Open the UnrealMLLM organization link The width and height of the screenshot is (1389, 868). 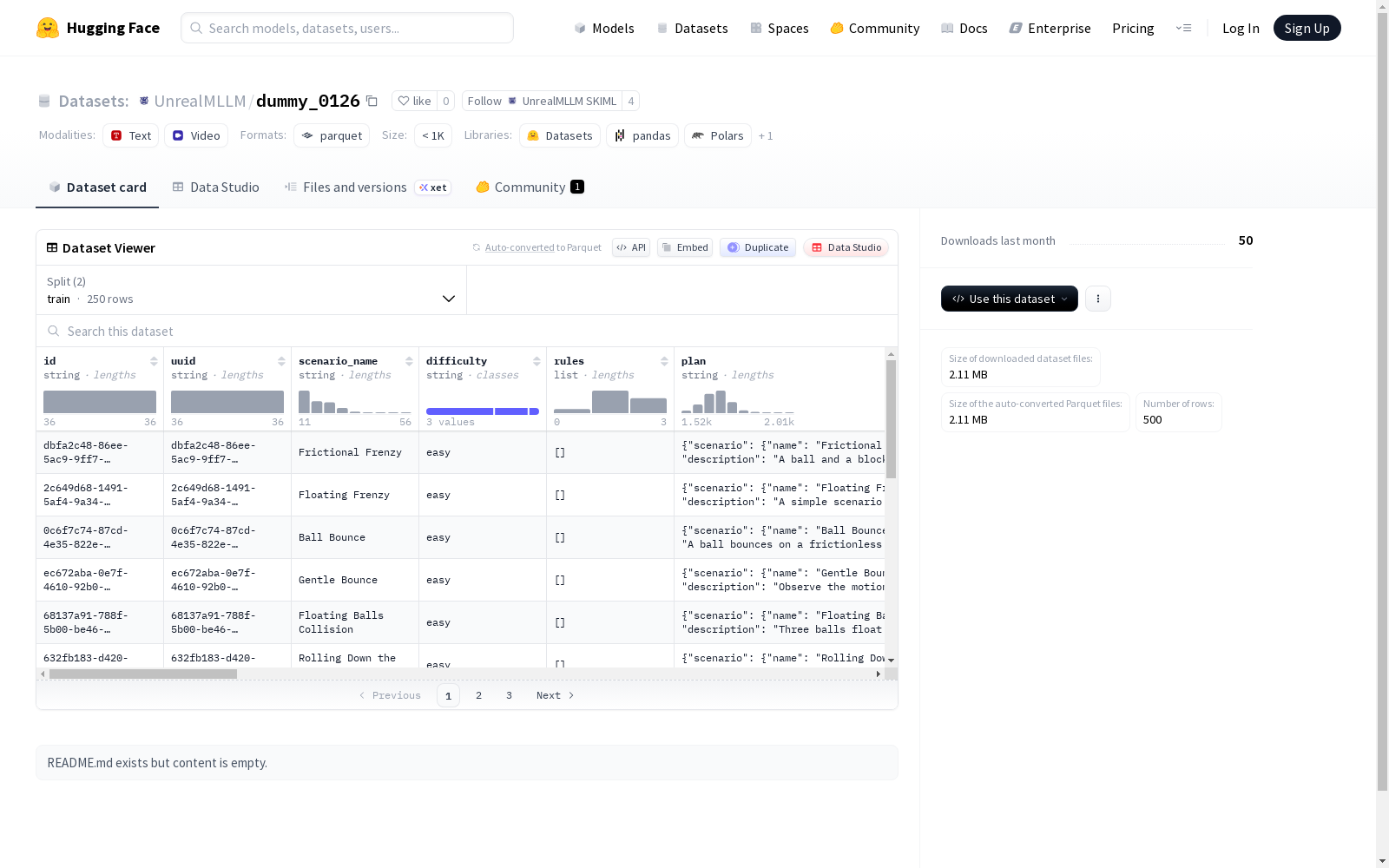pos(200,101)
